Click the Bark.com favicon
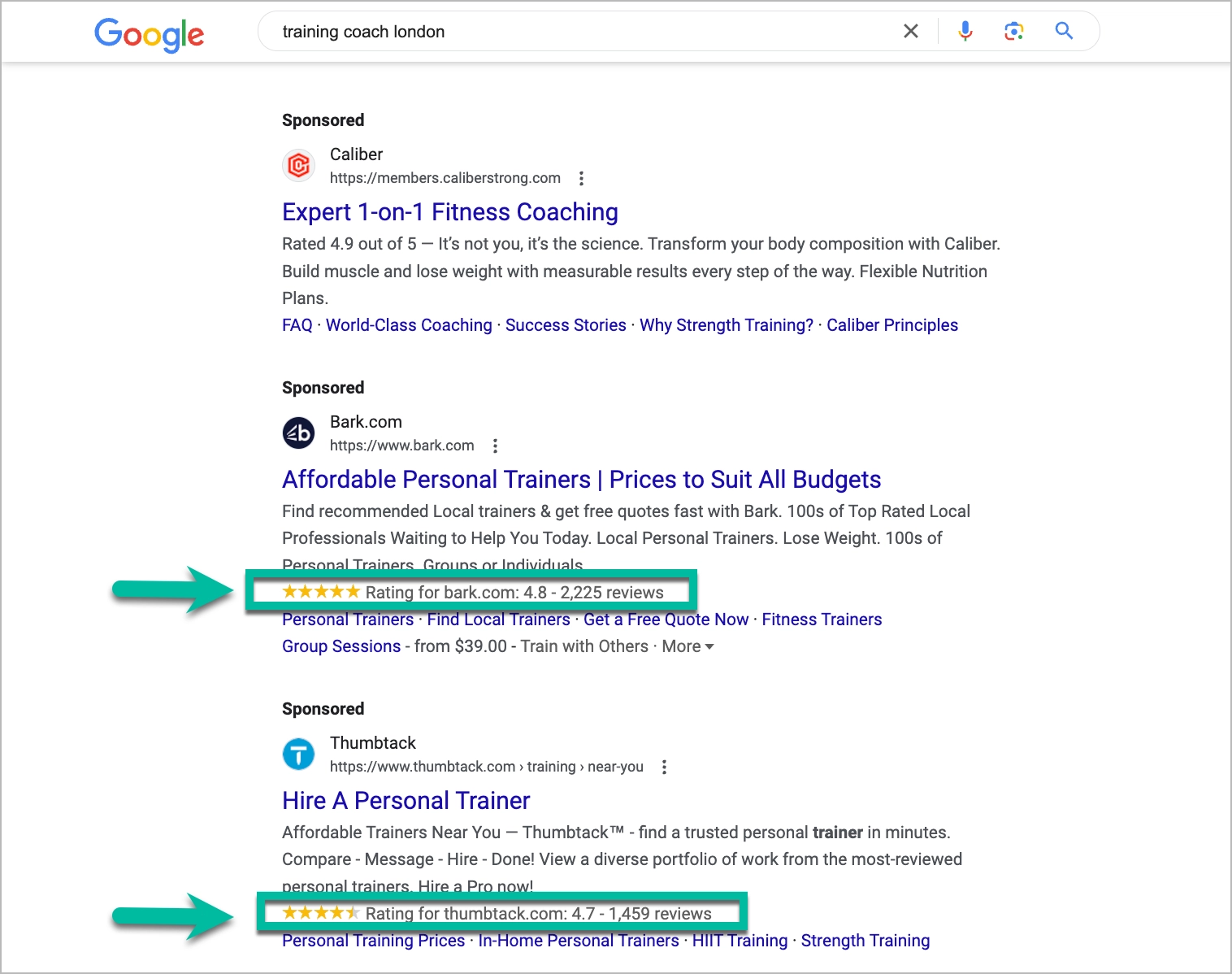Screen dimensions: 1232x974 coord(298,433)
